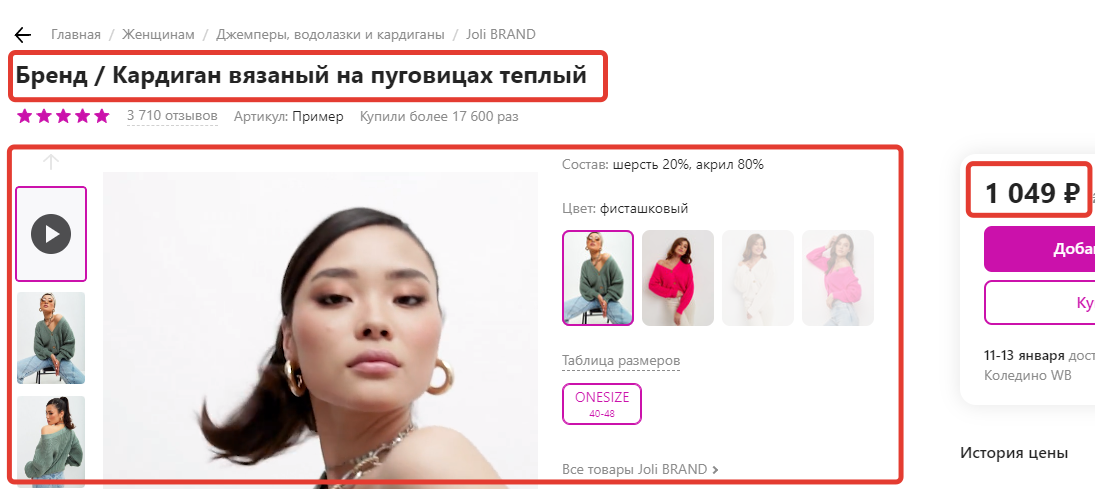Viewport: 1095px width, 489px height.
Task: Choose the light pink color variant
Action: point(838,278)
